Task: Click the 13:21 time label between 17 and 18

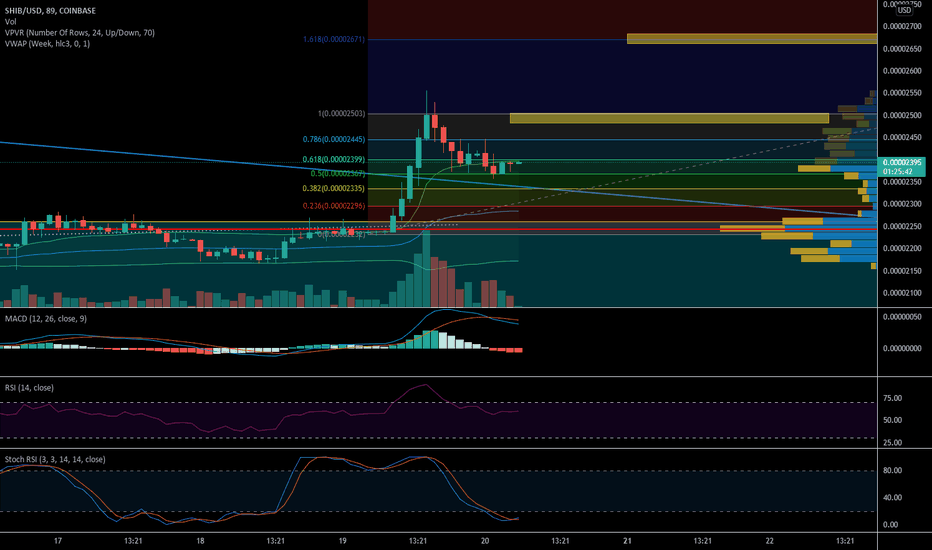Action: pyautogui.click(x=133, y=541)
